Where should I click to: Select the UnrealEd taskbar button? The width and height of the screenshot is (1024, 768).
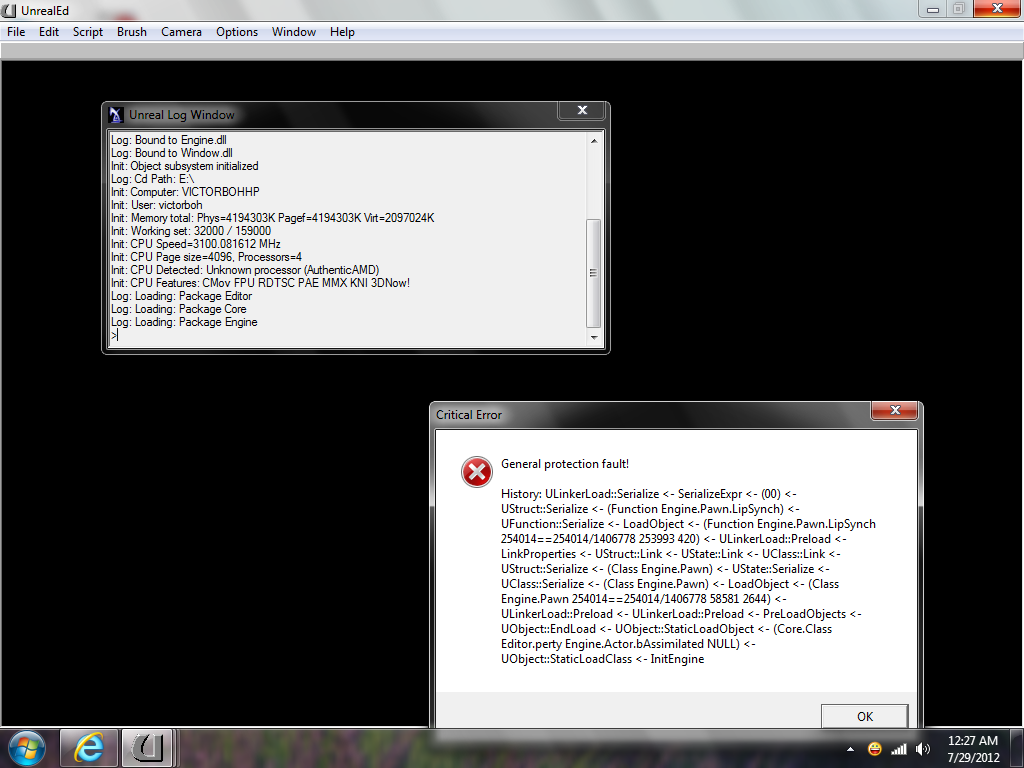pyautogui.click(x=148, y=747)
